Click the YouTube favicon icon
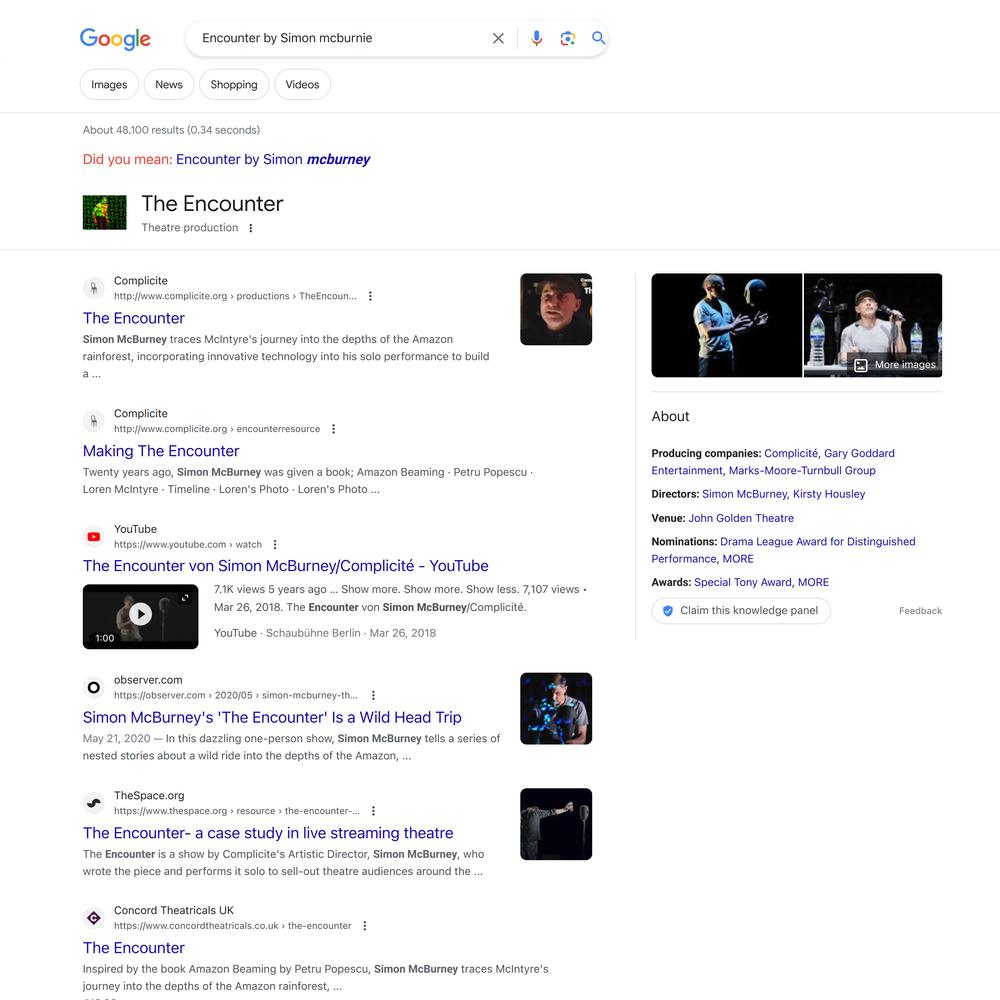The image size is (1000, 1000). [94, 537]
